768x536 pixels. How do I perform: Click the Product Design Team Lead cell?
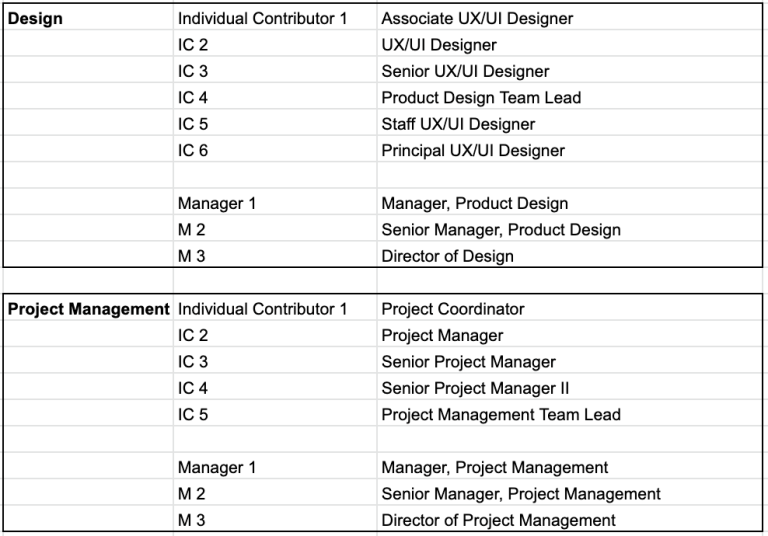pyautogui.click(x=569, y=97)
